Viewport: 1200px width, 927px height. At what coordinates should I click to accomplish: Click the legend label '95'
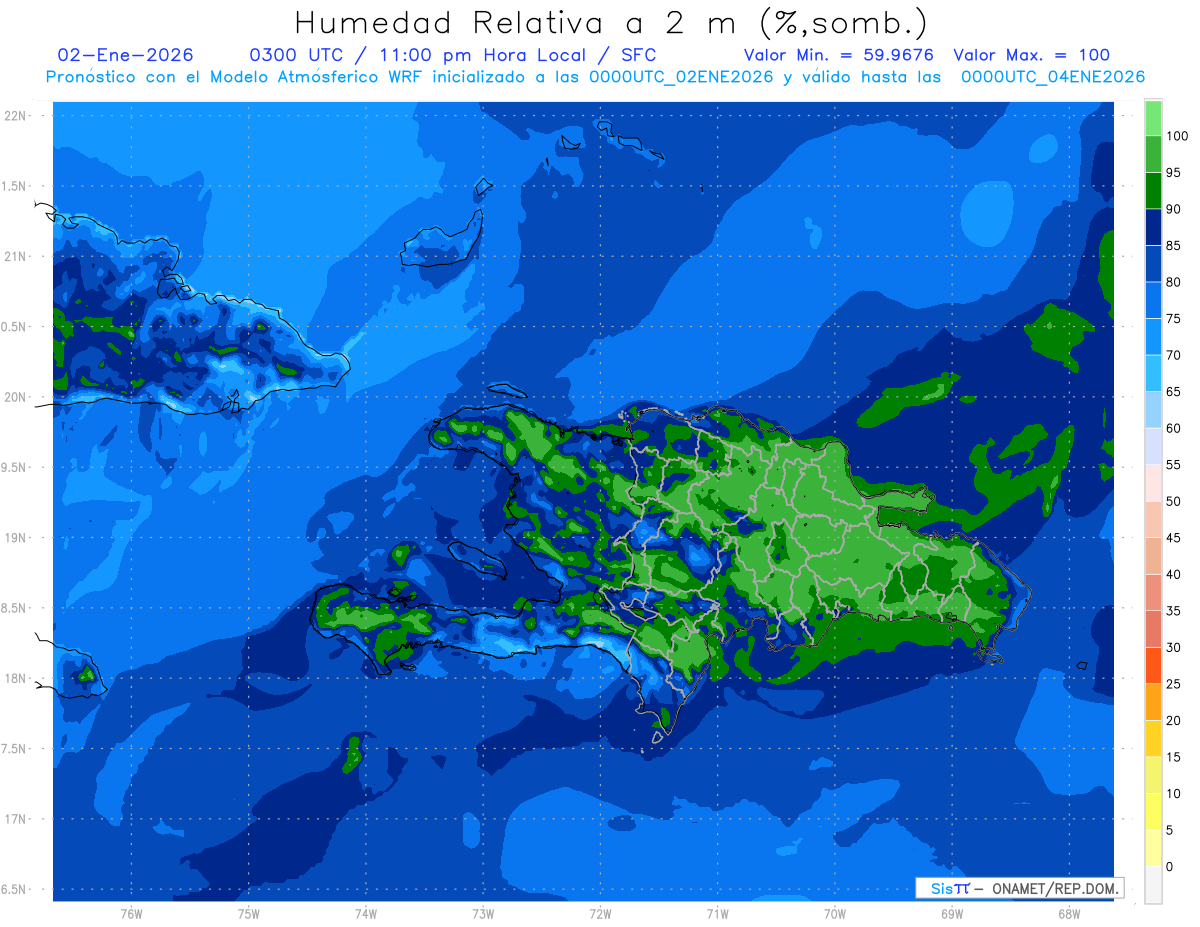coord(1173,173)
